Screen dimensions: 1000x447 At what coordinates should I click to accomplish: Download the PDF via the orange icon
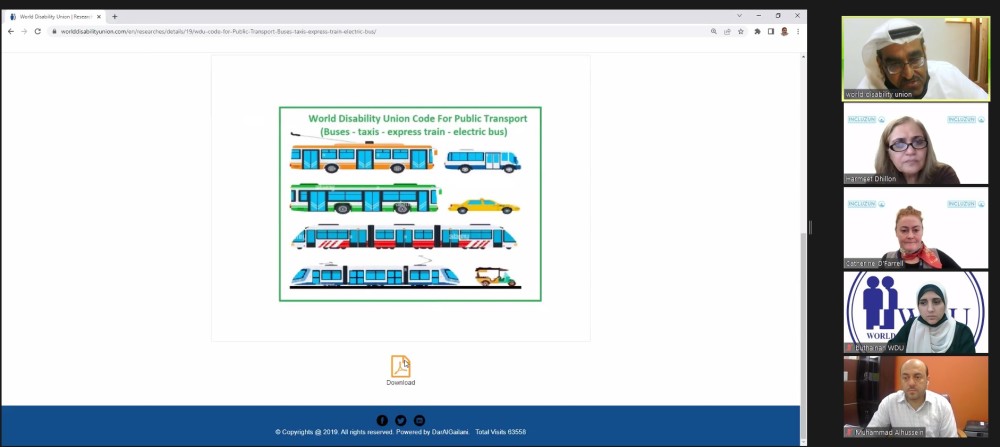click(401, 366)
